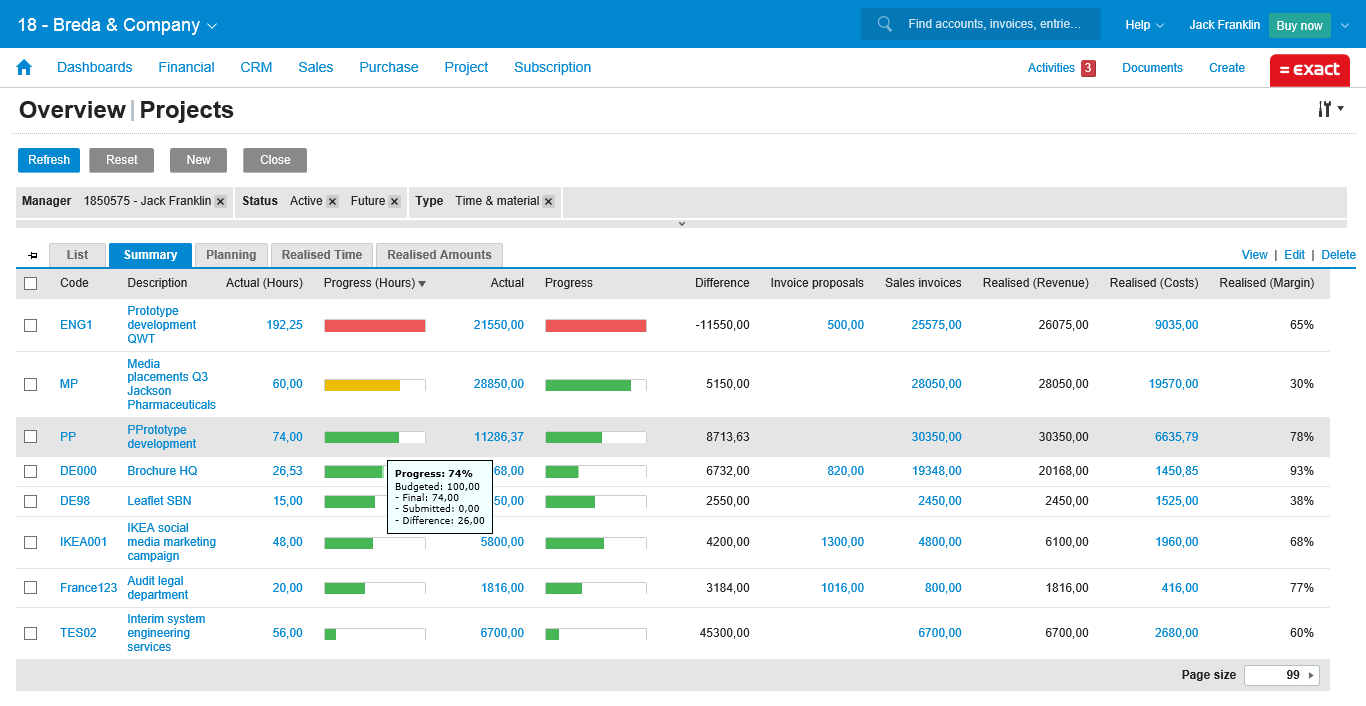Viewport: 1366px width, 706px height.
Task: Click the Exact logo
Action: point(1309,70)
